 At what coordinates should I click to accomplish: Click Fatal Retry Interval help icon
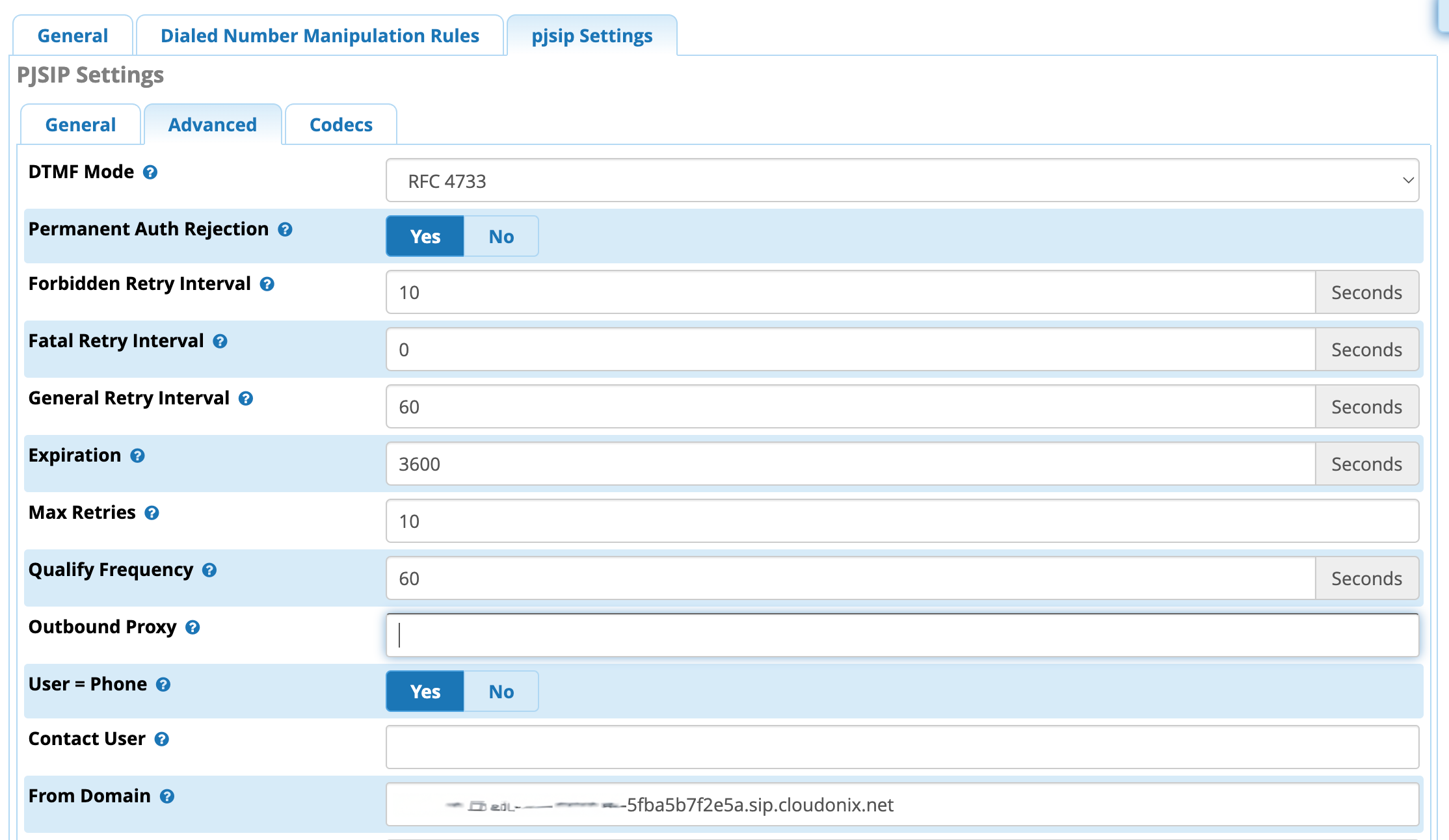point(220,341)
